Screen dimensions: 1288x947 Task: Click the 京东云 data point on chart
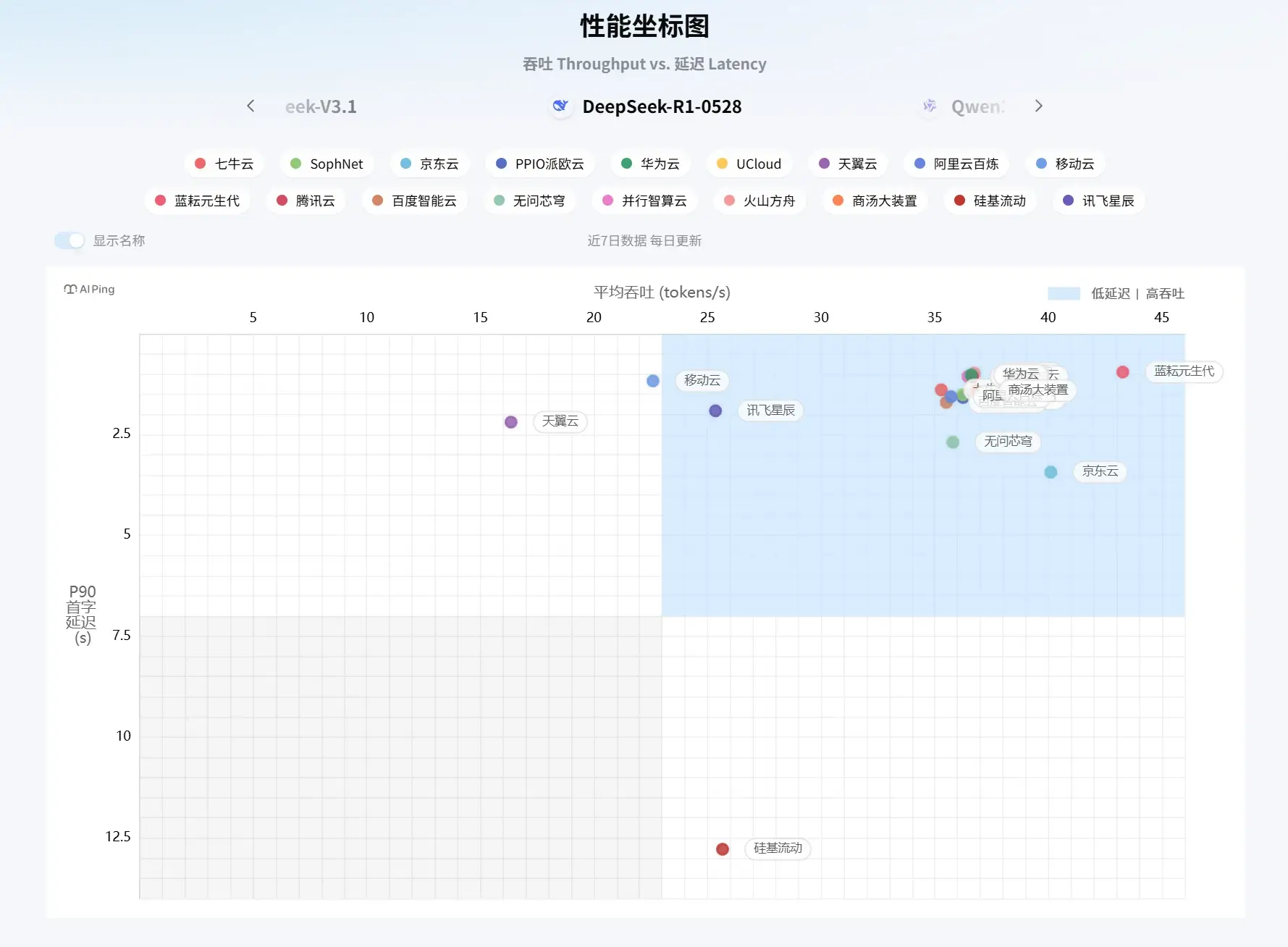[1051, 472]
